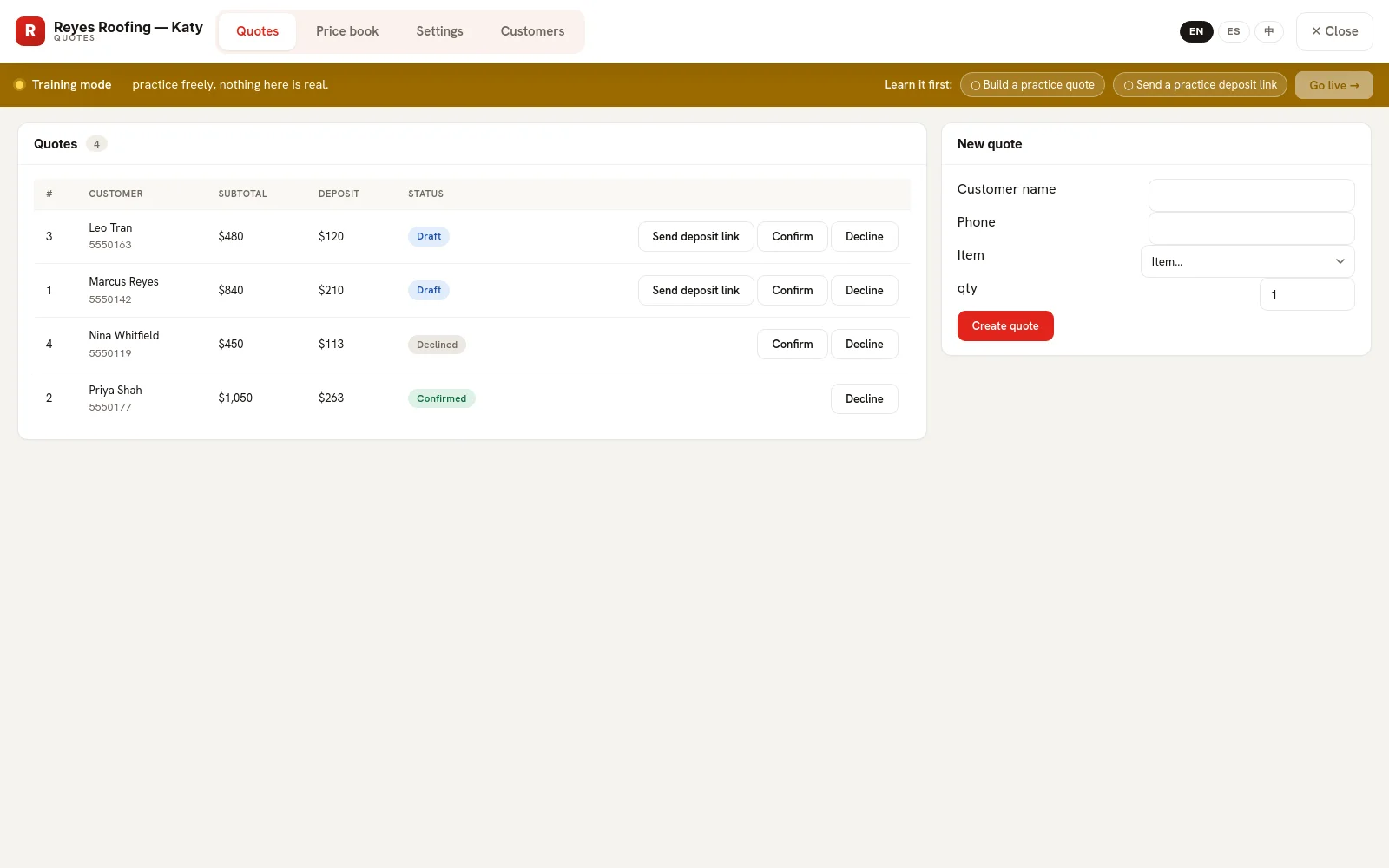Click the $840 subtotal
Screen dimensions: 1389x868
231,291
